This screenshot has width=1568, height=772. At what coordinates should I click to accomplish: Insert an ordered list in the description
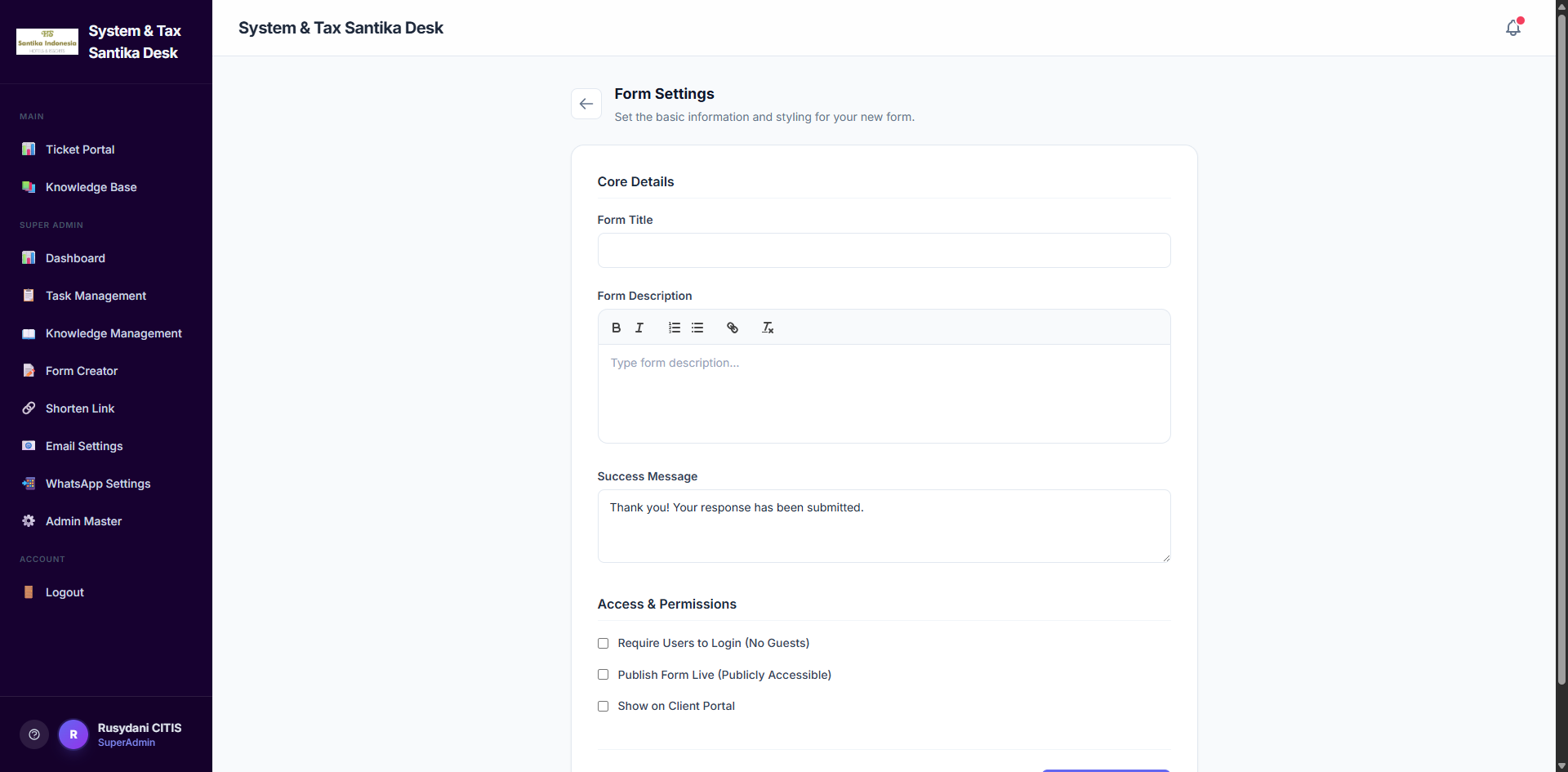tap(674, 327)
